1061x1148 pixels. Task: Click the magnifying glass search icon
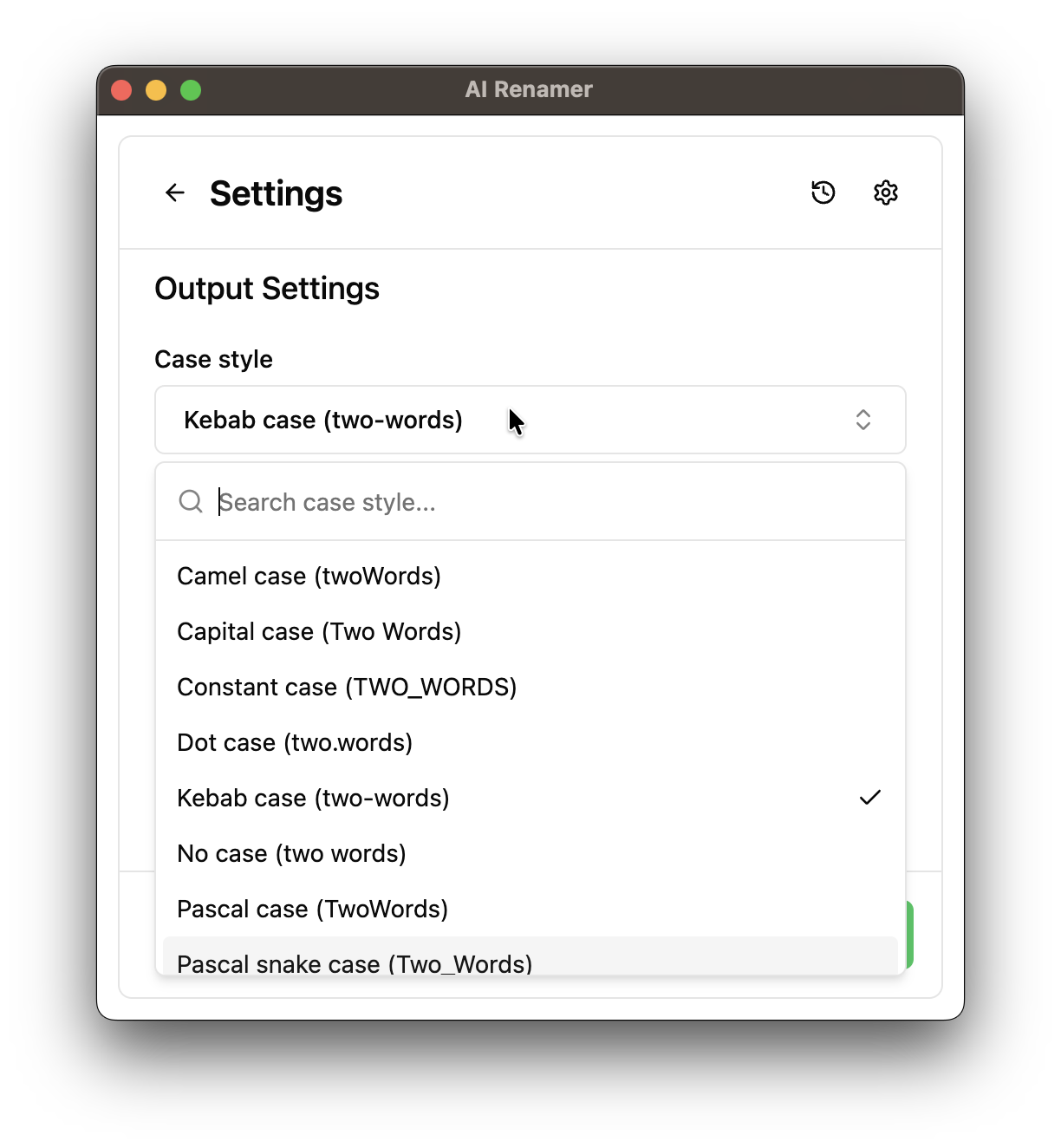[191, 501]
